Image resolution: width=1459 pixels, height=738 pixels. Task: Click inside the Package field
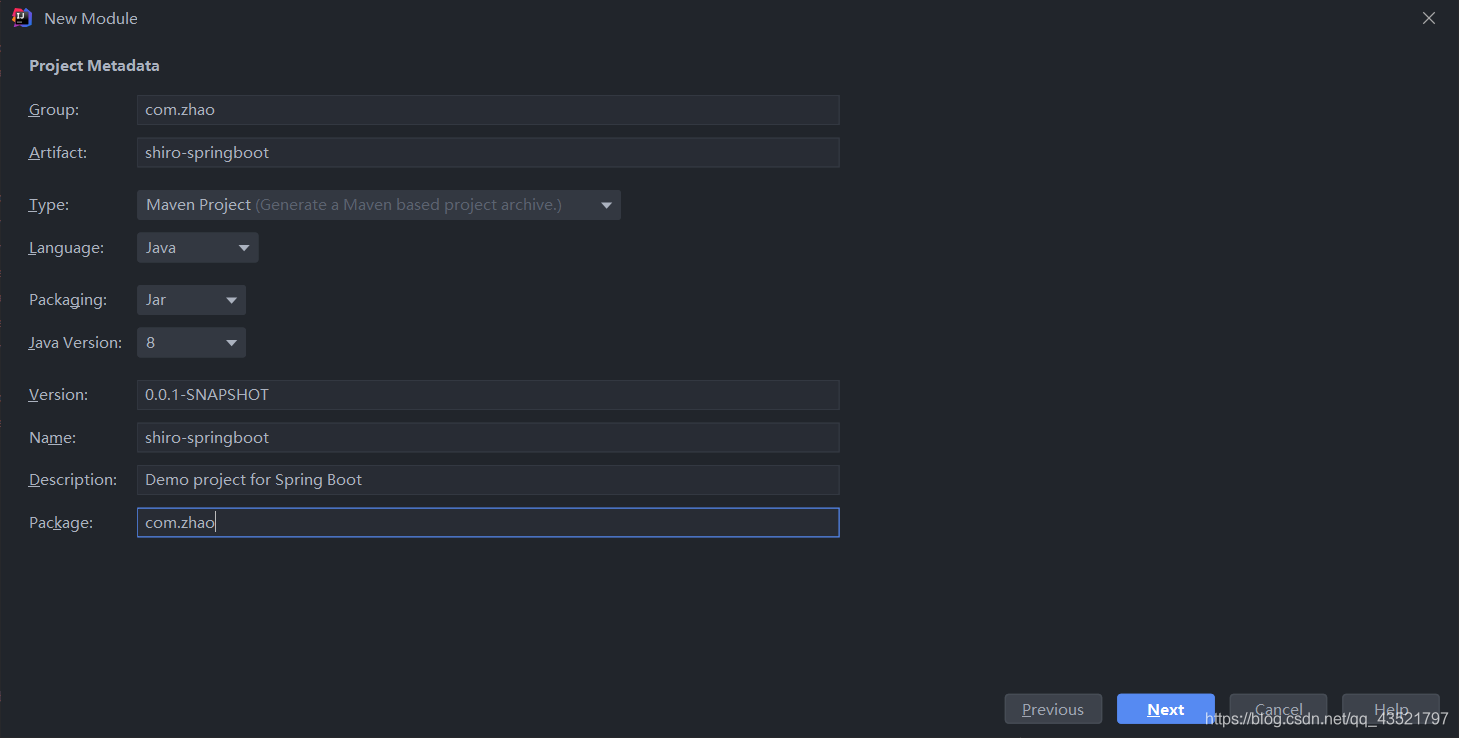(x=488, y=522)
